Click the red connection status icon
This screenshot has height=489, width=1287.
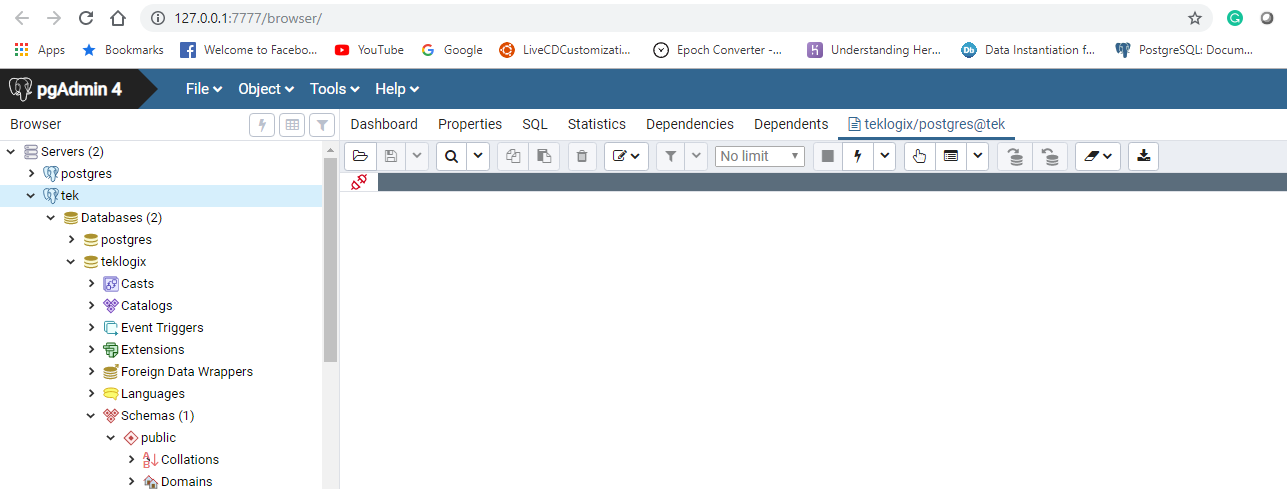pos(359,181)
